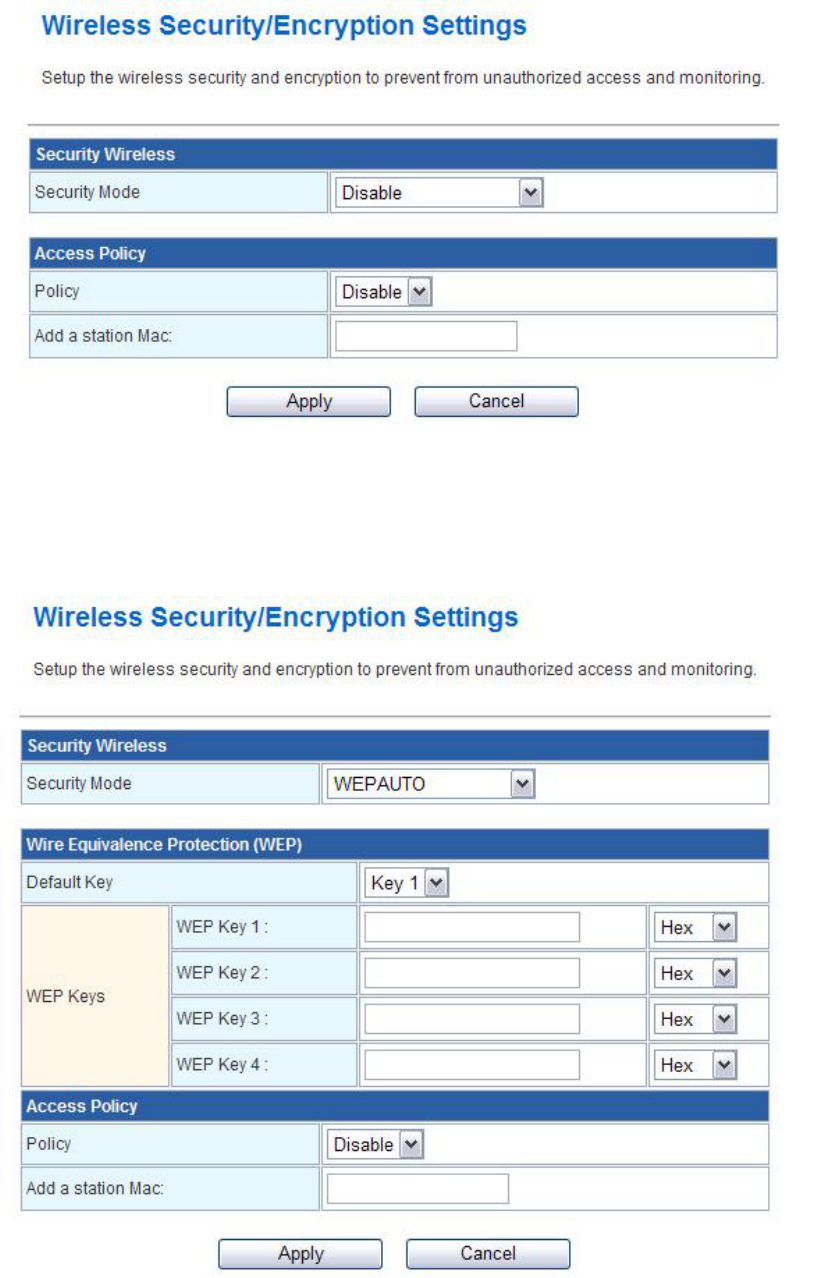Focus the WEP Key 3 text box
Screen dimensions: 831x1278
click(471, 1019)
